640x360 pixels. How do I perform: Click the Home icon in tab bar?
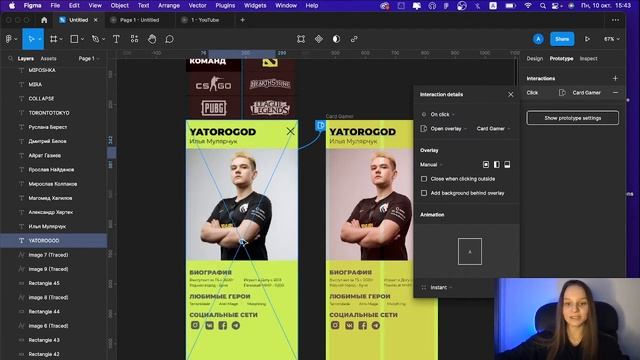pyautogui.click(x=44, y=20)
